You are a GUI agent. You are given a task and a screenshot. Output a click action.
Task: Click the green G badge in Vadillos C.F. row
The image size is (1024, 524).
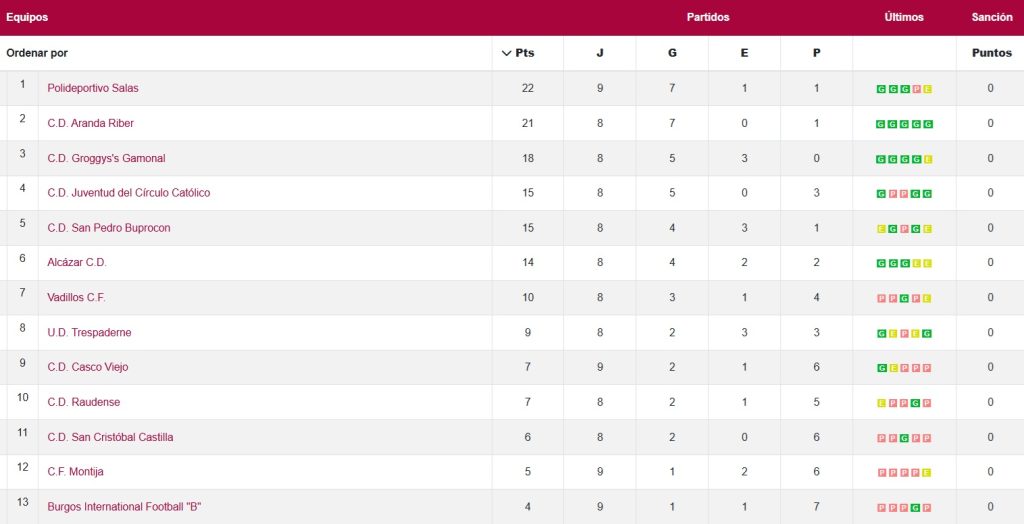(x=904, y=298)
